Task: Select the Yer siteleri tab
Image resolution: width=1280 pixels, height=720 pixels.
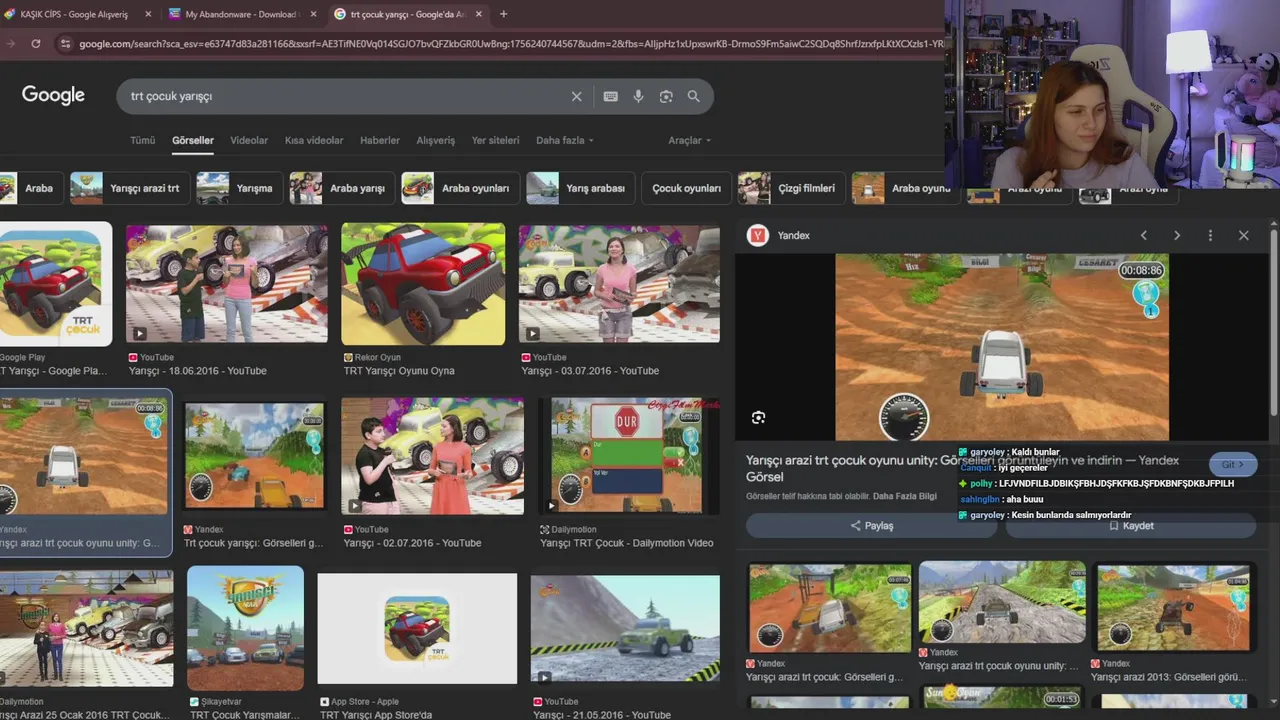Action: point(495,141)
